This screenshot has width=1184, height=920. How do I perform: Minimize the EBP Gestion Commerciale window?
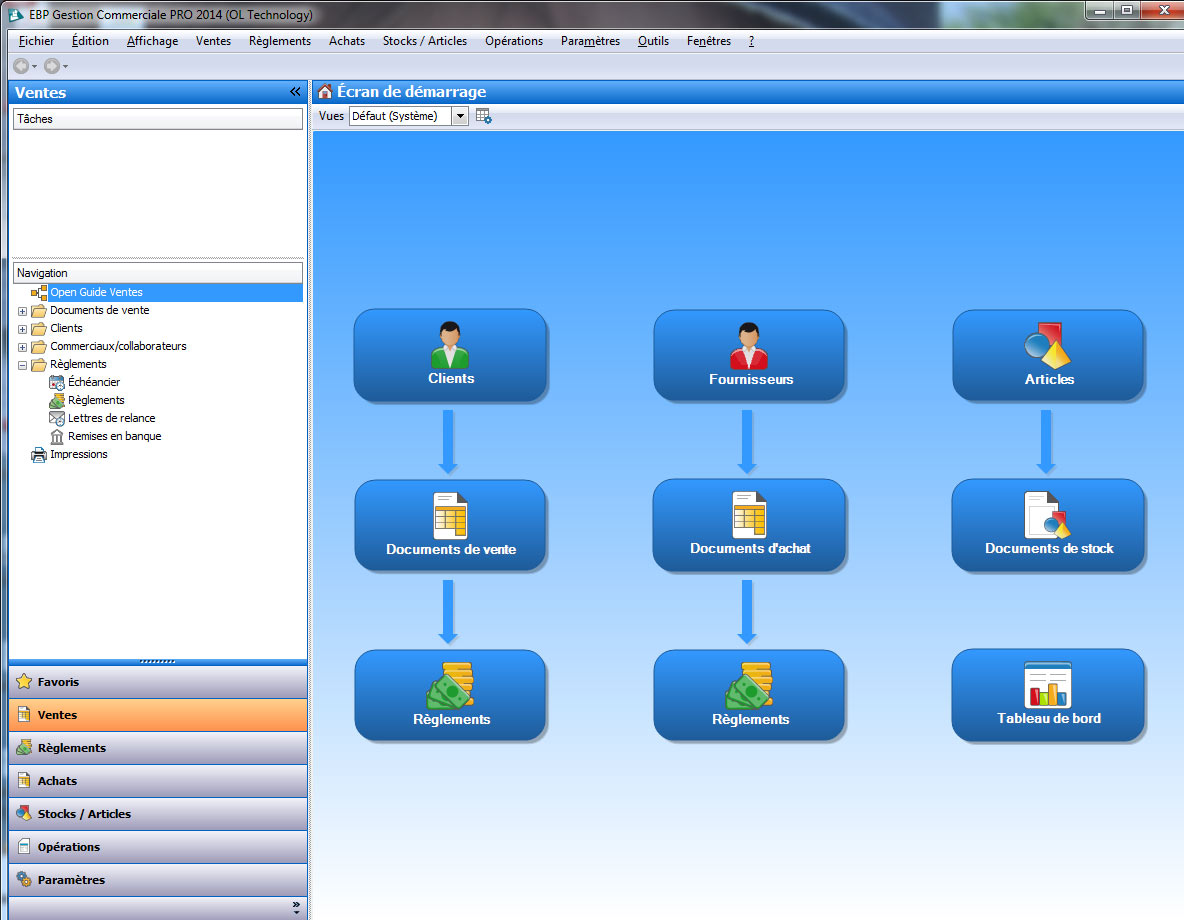pos(1099,11)
